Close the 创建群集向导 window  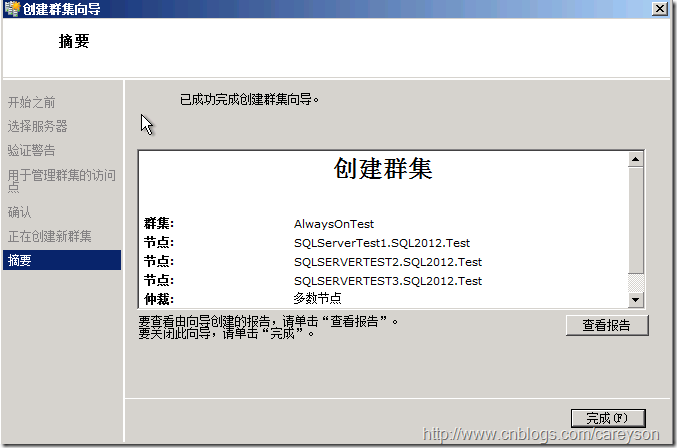(x=660, y=9)
